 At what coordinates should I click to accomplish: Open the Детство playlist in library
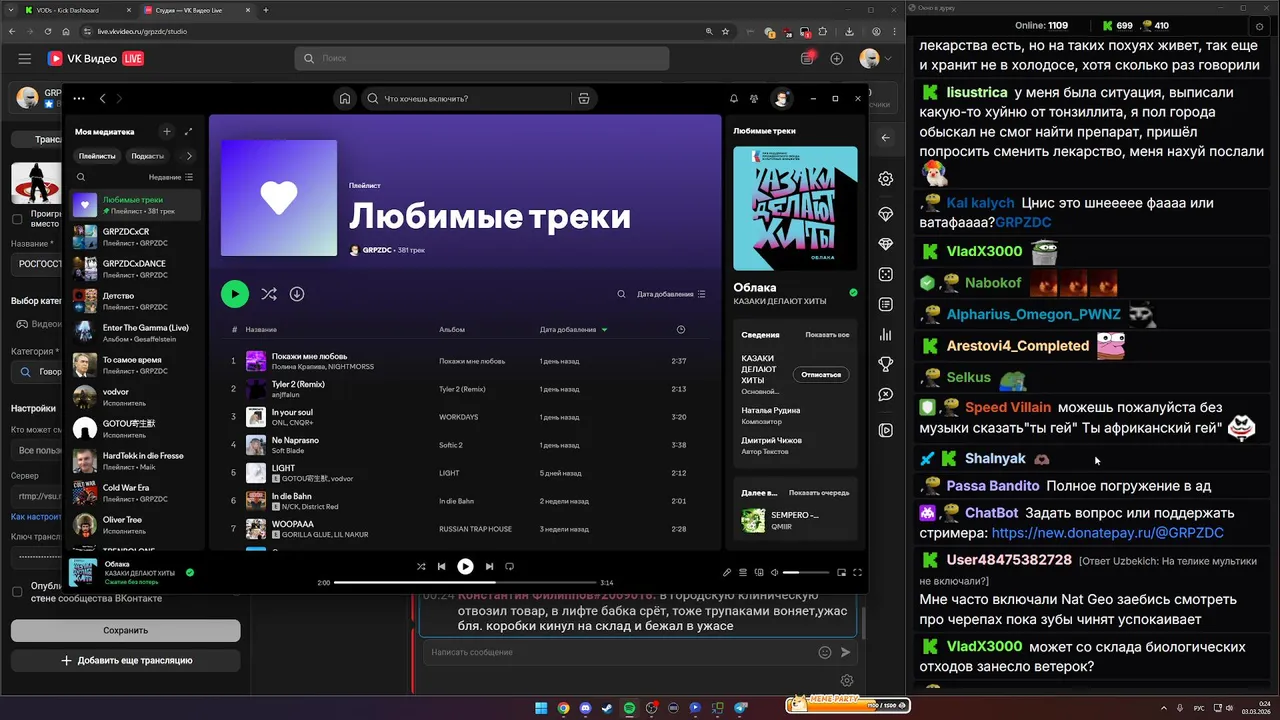[x=136, y=301]
